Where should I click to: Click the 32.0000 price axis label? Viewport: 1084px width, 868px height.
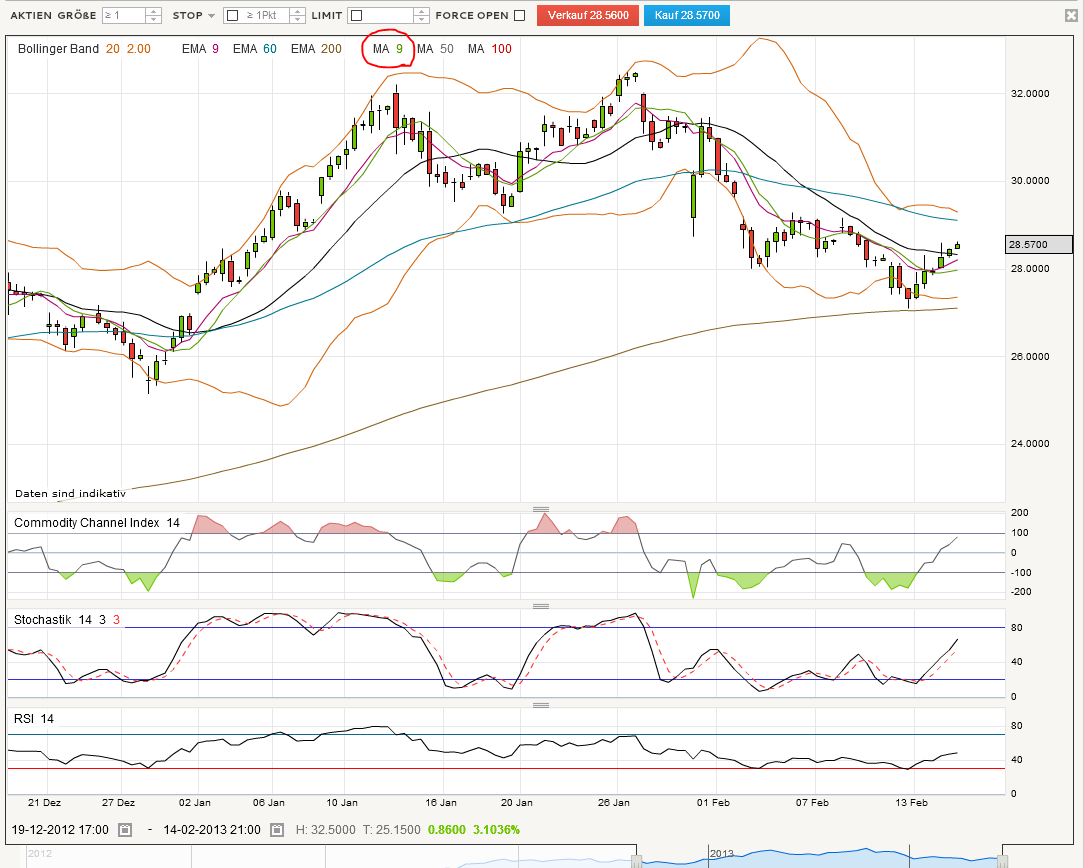click(x=1029, y=93)
